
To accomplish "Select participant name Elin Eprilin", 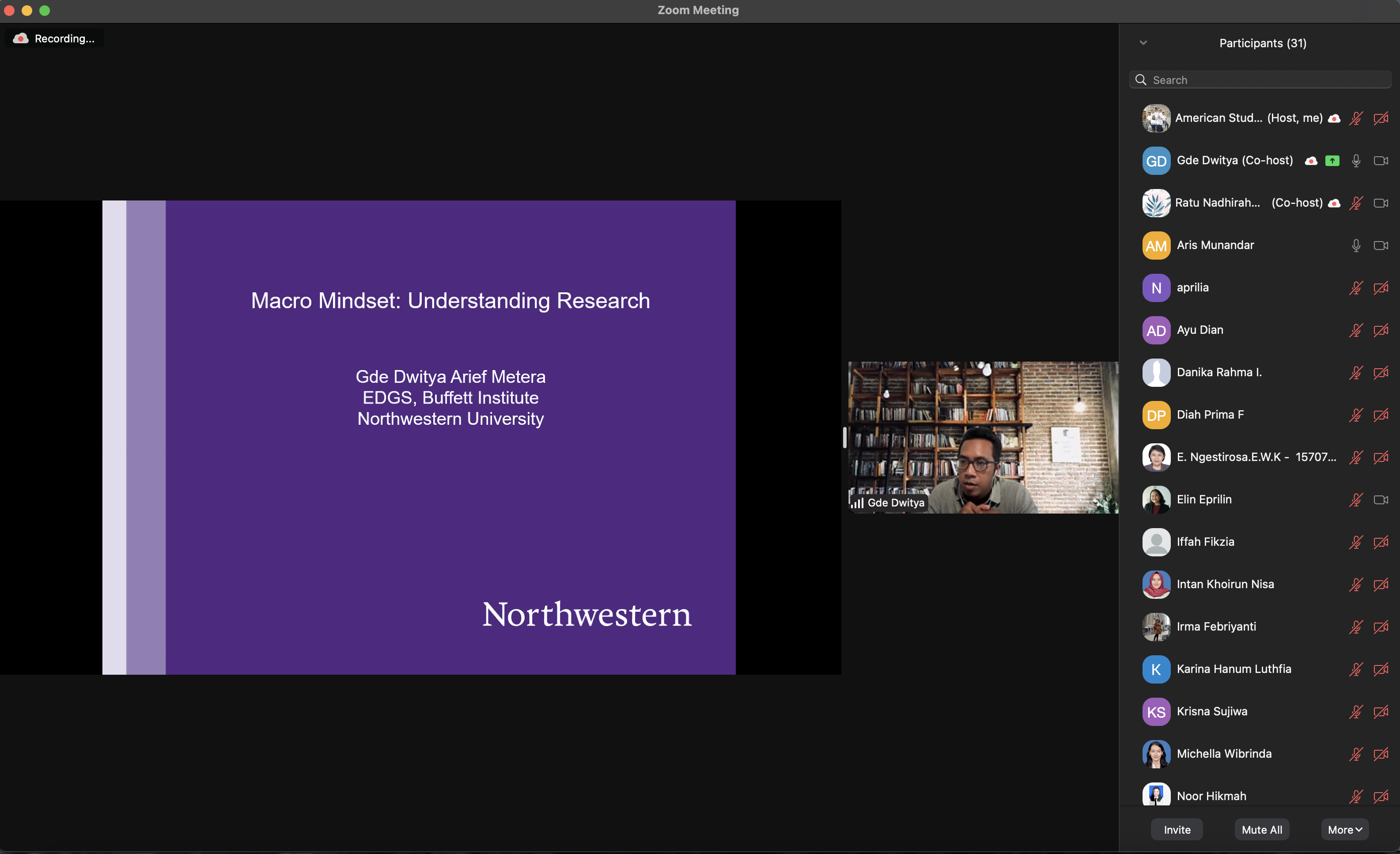I will (x=1204, y=500).
